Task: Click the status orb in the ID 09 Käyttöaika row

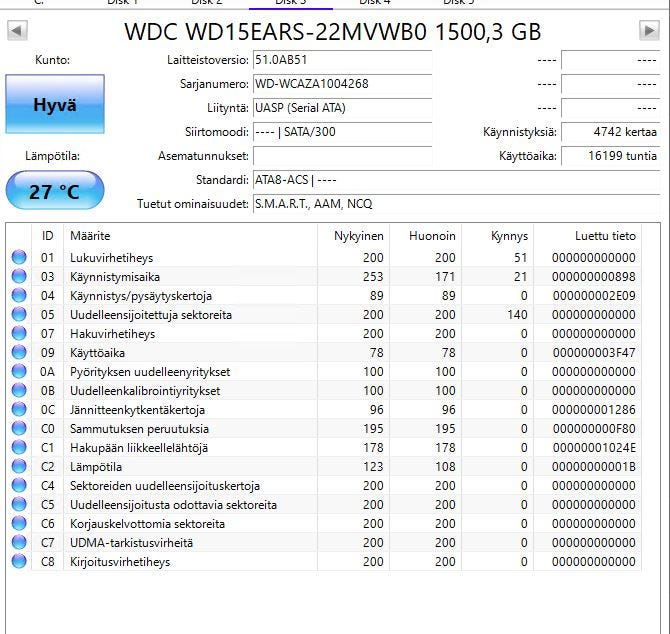Action: [x=19, y=352]
